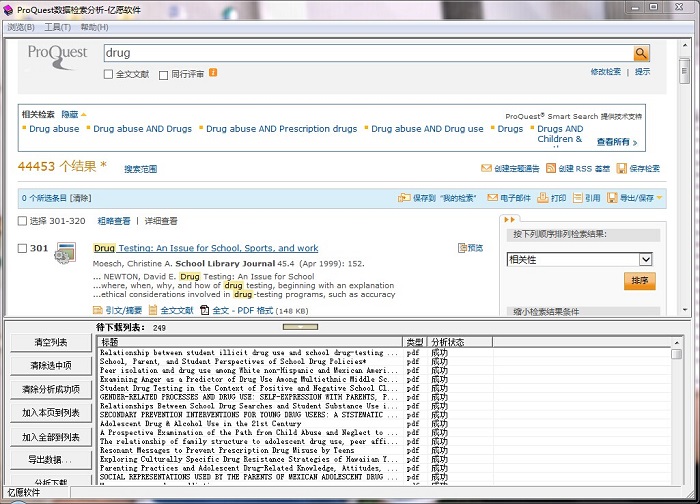Click the 分析状态 column header
The image size is (700, 504).
pyautogui.click(x=460, y=342)
